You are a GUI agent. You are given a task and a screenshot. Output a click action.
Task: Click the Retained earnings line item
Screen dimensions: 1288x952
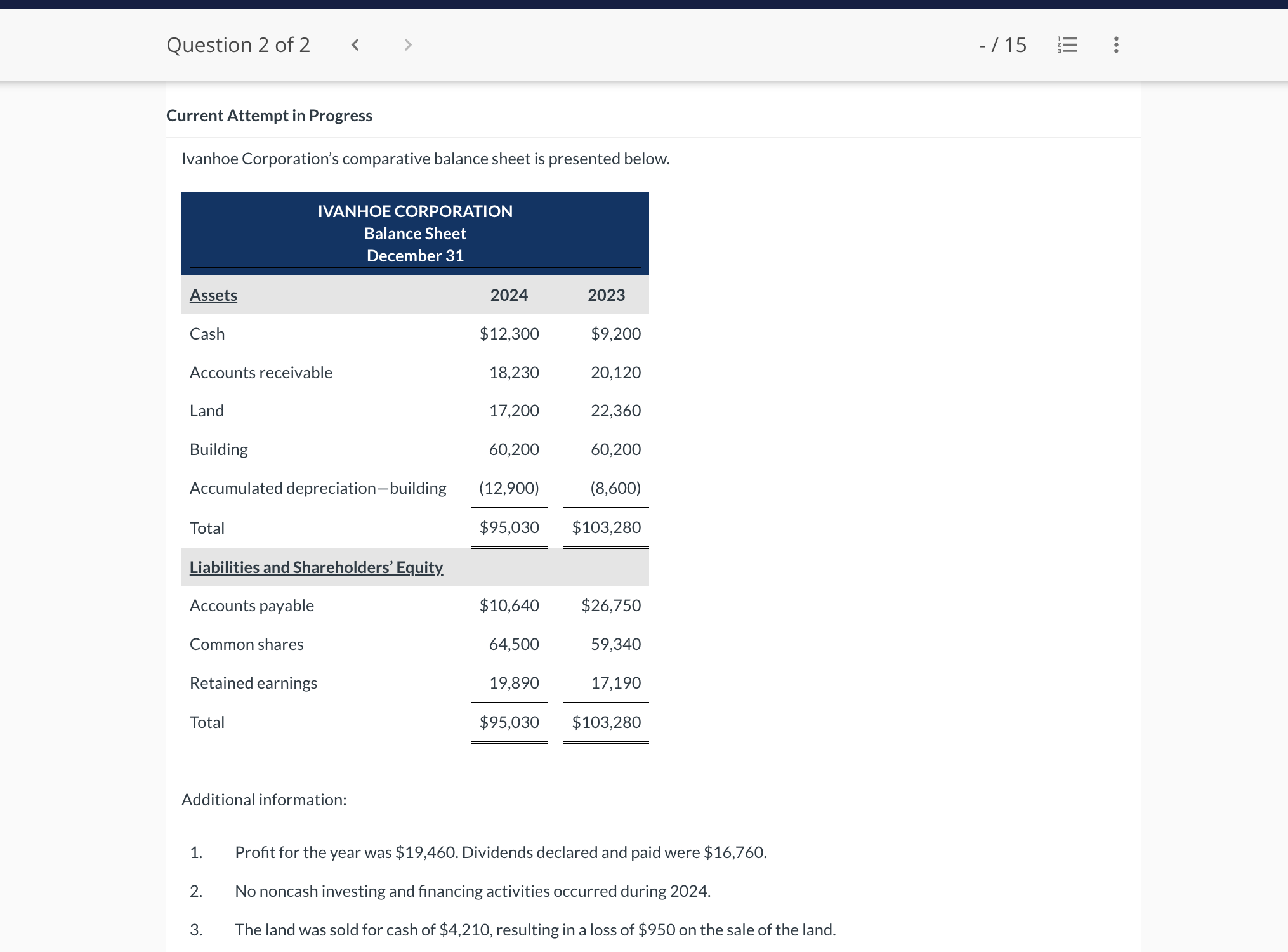coord(253,682)
